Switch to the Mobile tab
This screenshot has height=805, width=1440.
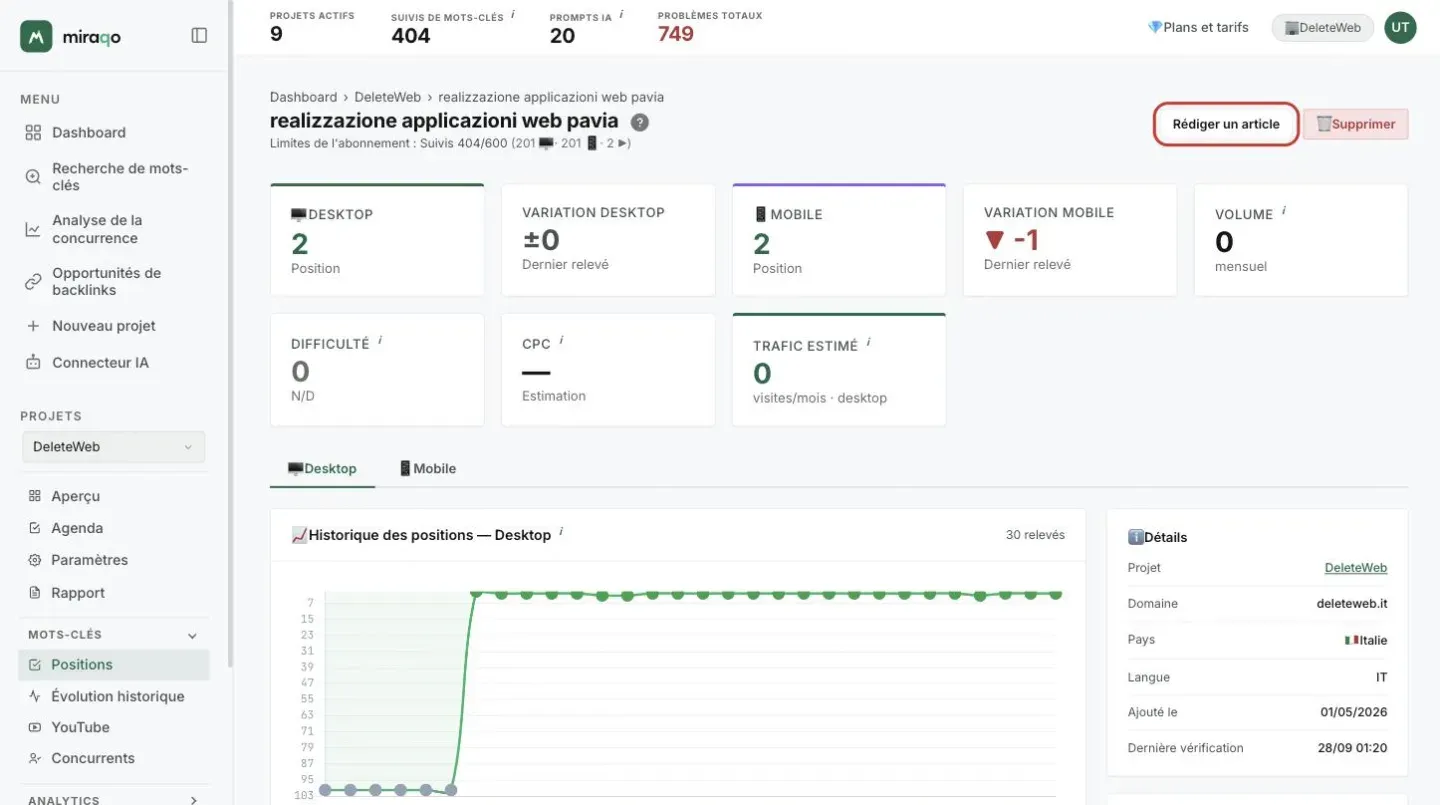click(427, 468)
